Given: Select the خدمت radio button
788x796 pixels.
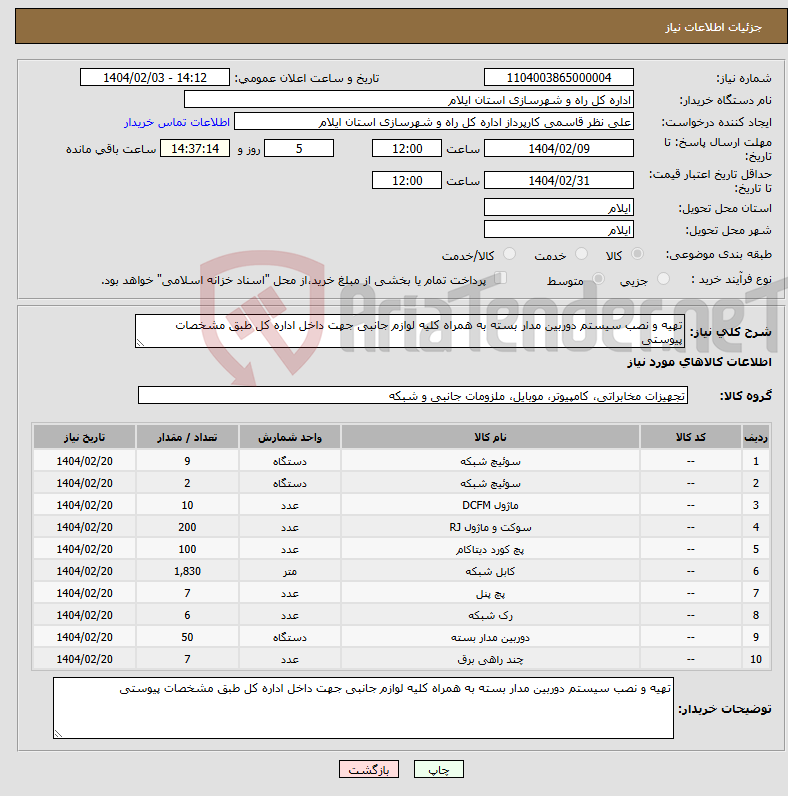Looking at the screenshot, I should point(581,254).
